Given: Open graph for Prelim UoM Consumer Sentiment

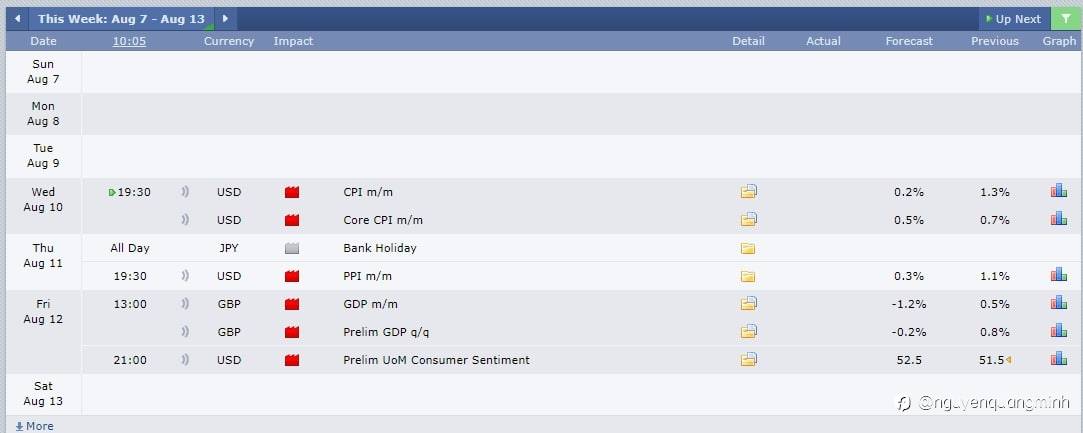Looking at the screenshot, I should [x=1058, y=359].
